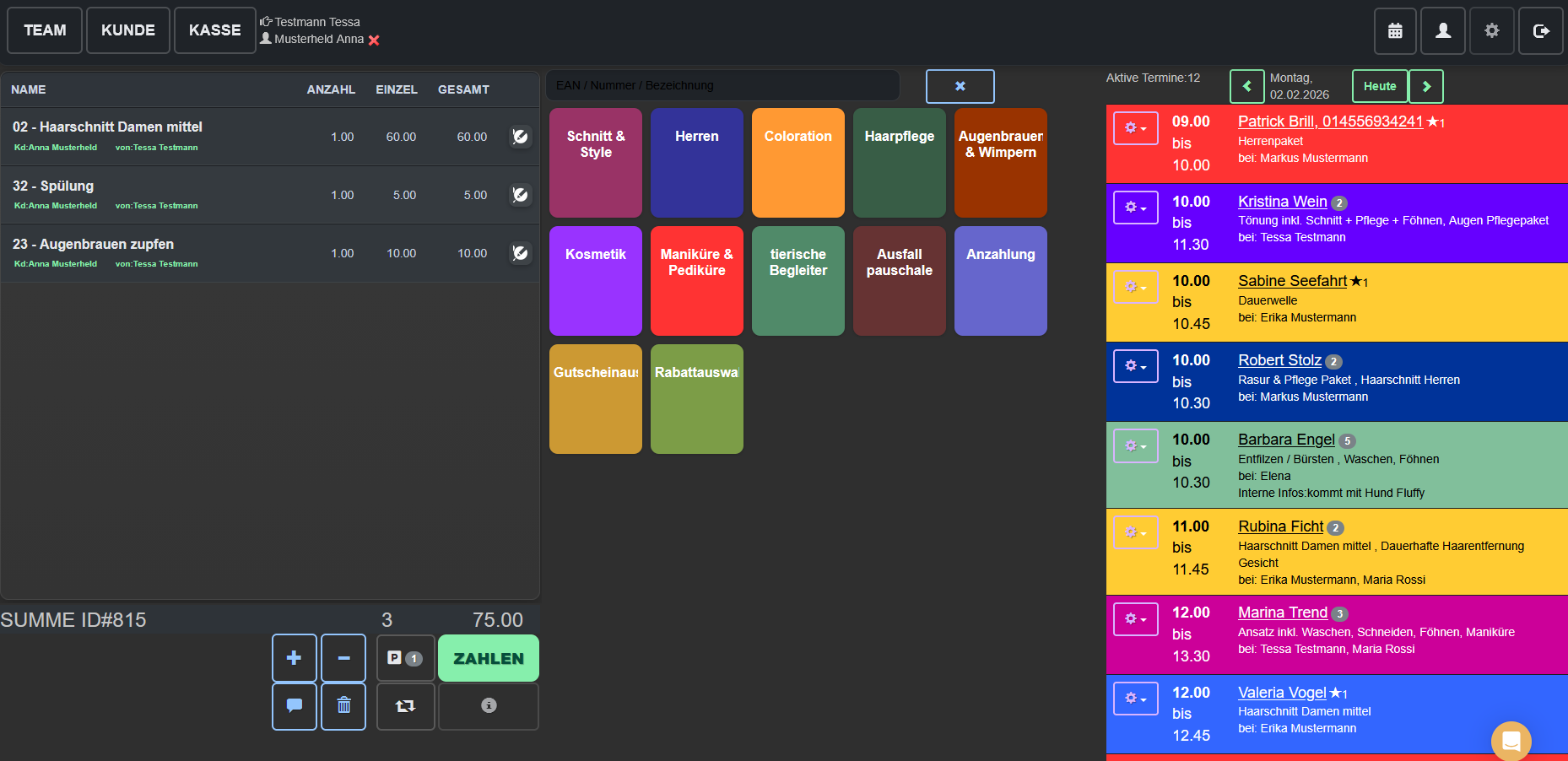Toggle edit icon on Haarschnitt Damen mittel row
Screen dimensions: 1568x761
tap(521, 137)
